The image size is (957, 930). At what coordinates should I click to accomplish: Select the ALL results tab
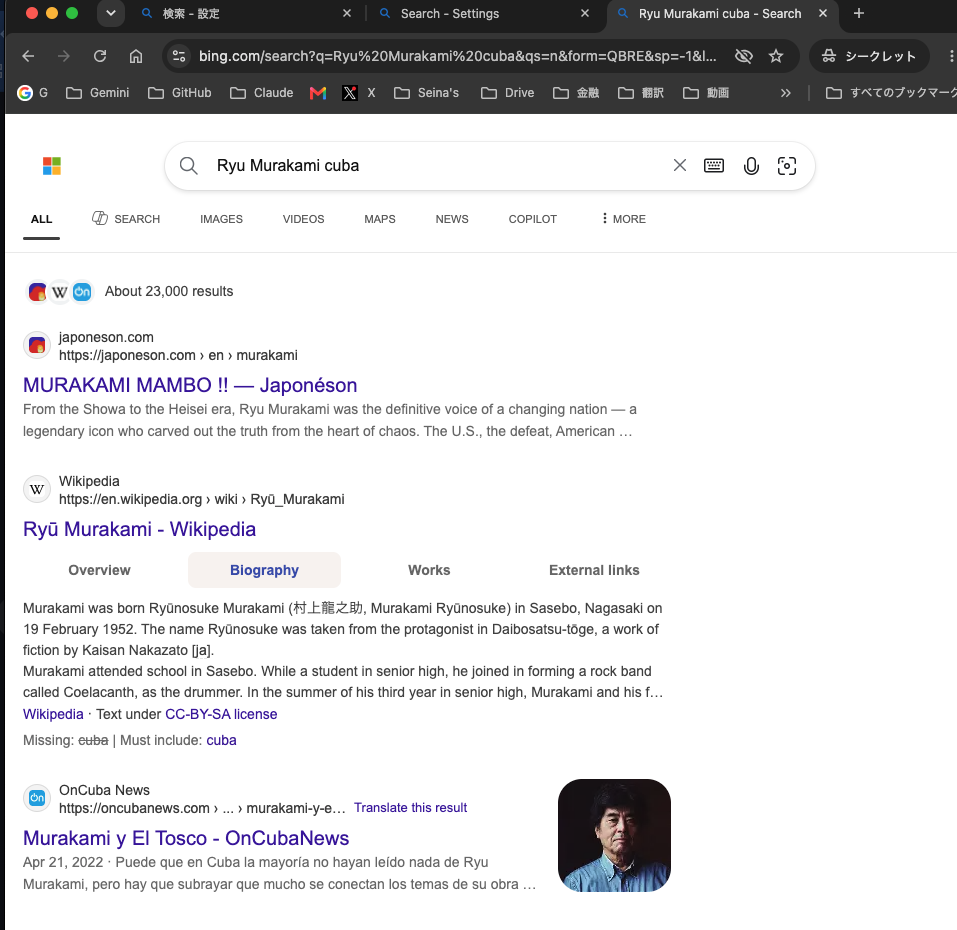point(42,219)
